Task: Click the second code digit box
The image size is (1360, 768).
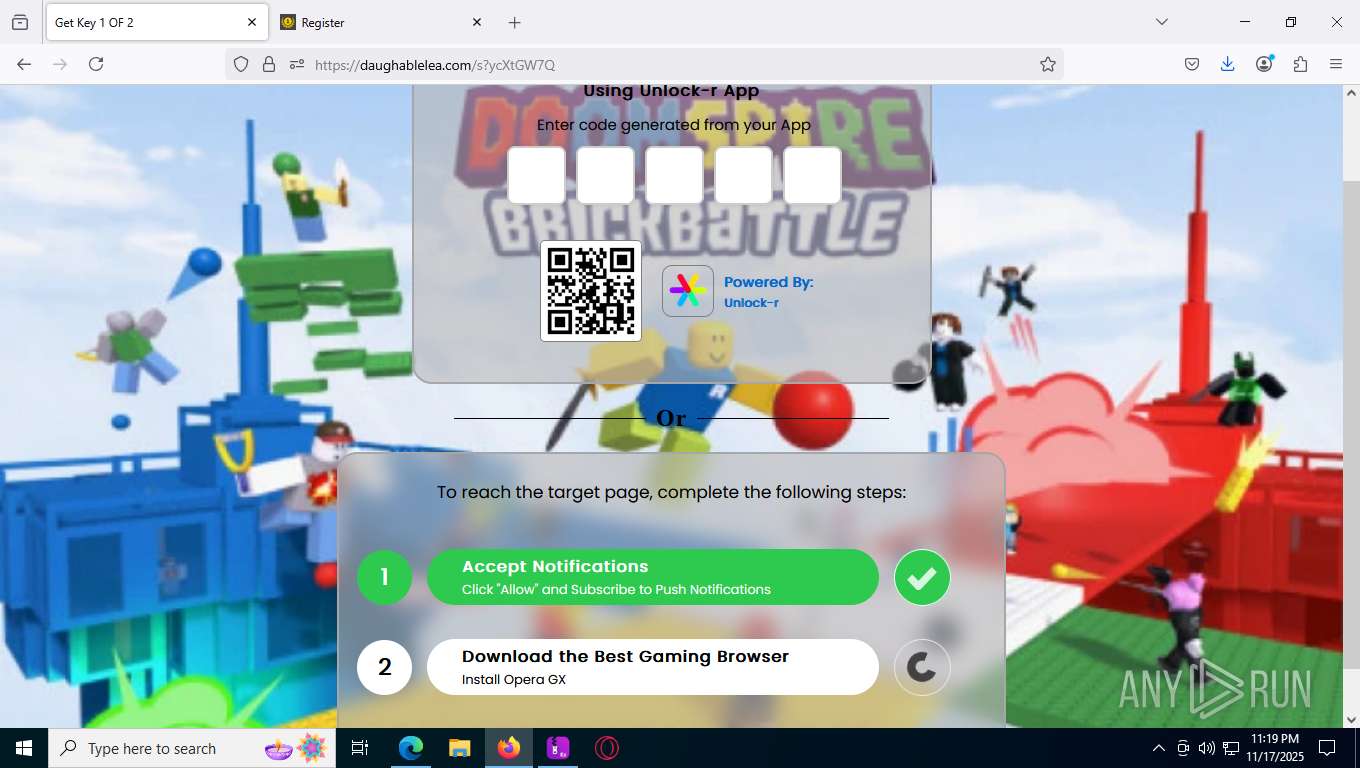Action: [x=605, y=176]
